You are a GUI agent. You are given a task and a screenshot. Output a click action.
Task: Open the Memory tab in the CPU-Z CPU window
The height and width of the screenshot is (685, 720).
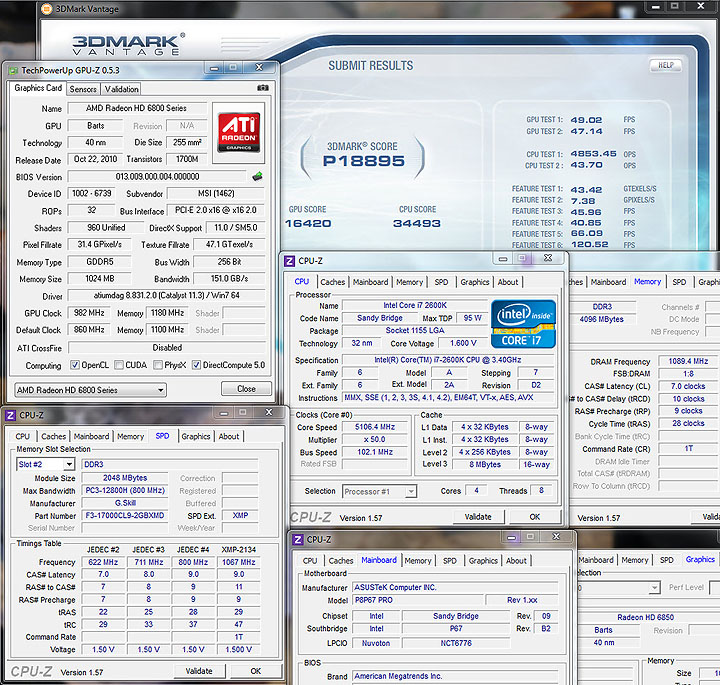click(410, 282)
